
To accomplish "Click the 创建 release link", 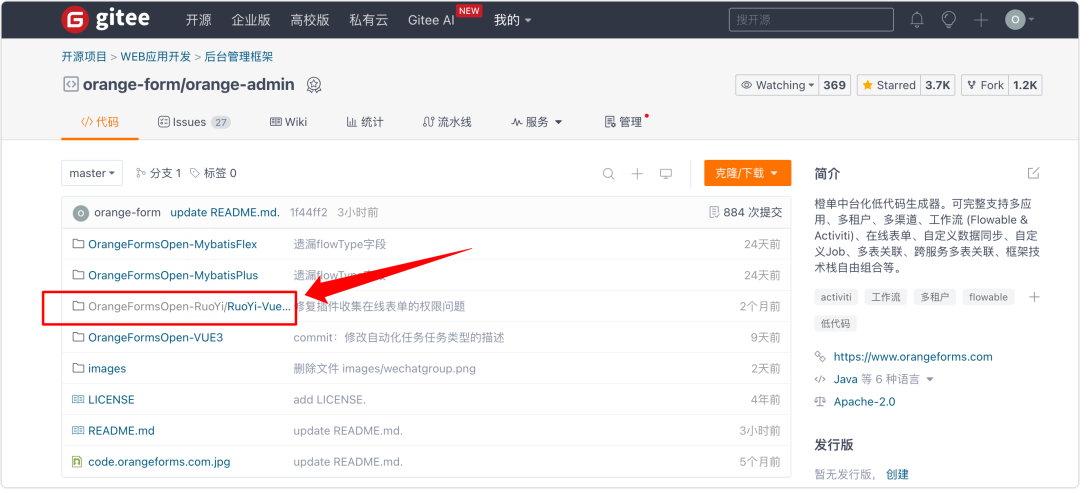I will tap(897, 474).
